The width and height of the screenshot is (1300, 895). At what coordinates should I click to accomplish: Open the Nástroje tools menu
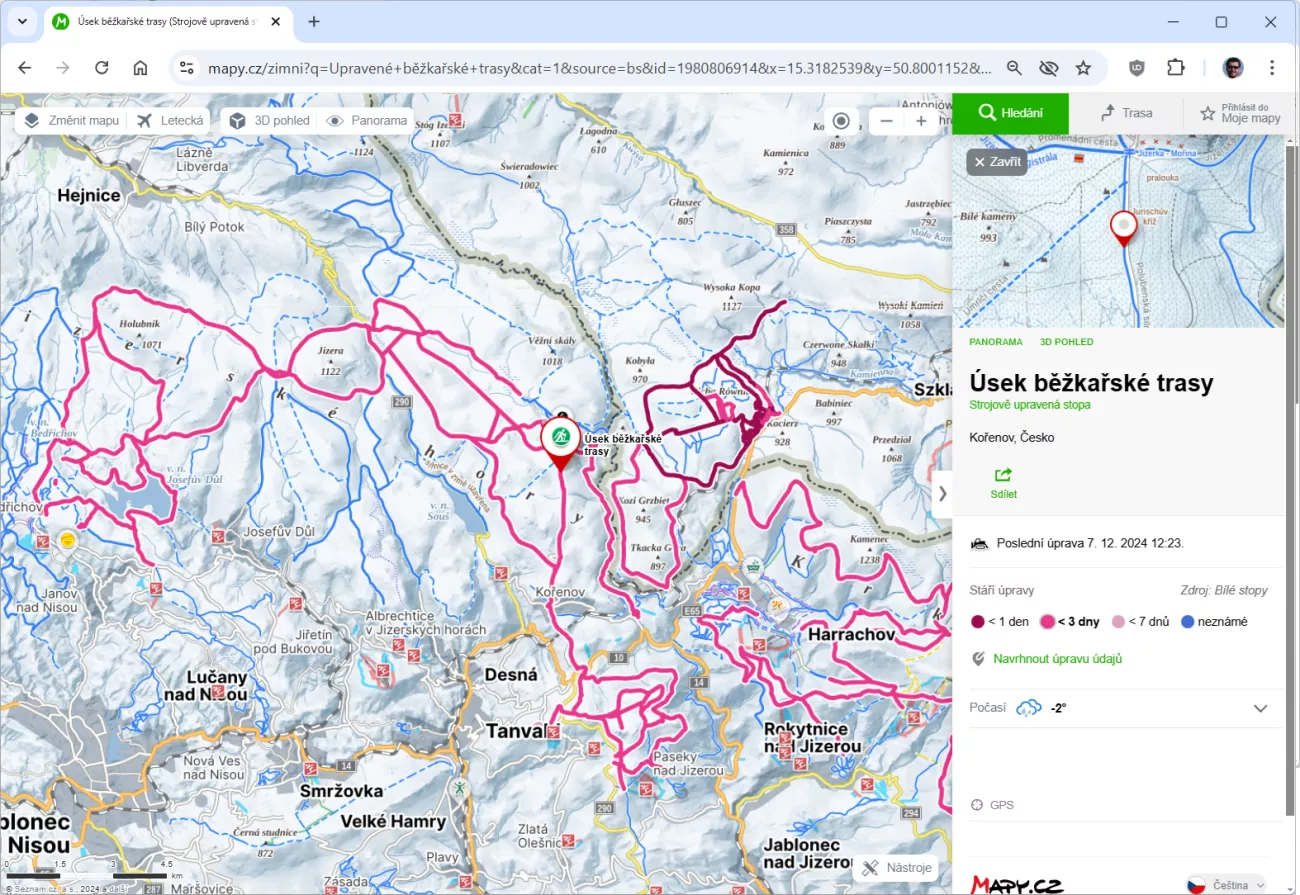[x=898, y=868]
